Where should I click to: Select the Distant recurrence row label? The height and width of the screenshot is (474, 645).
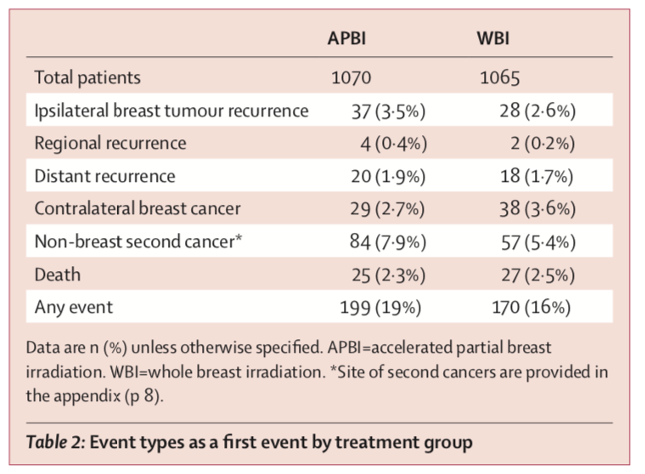tap(105, 176)
